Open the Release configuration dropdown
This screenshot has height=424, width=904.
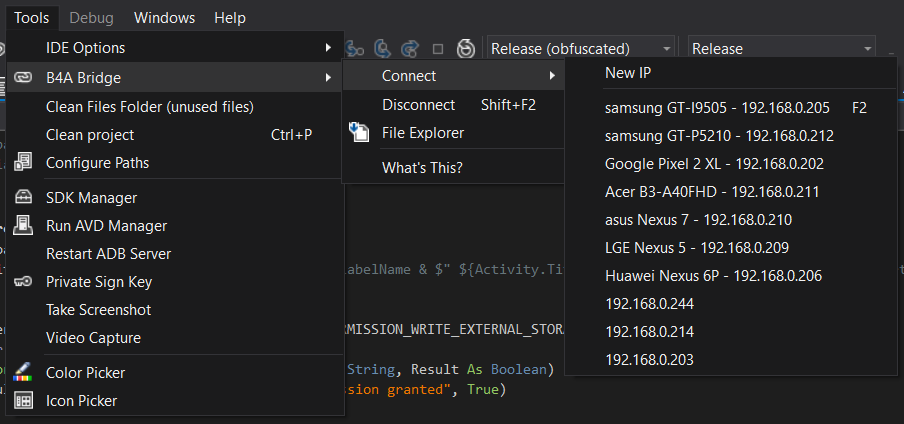pos(782,48)
